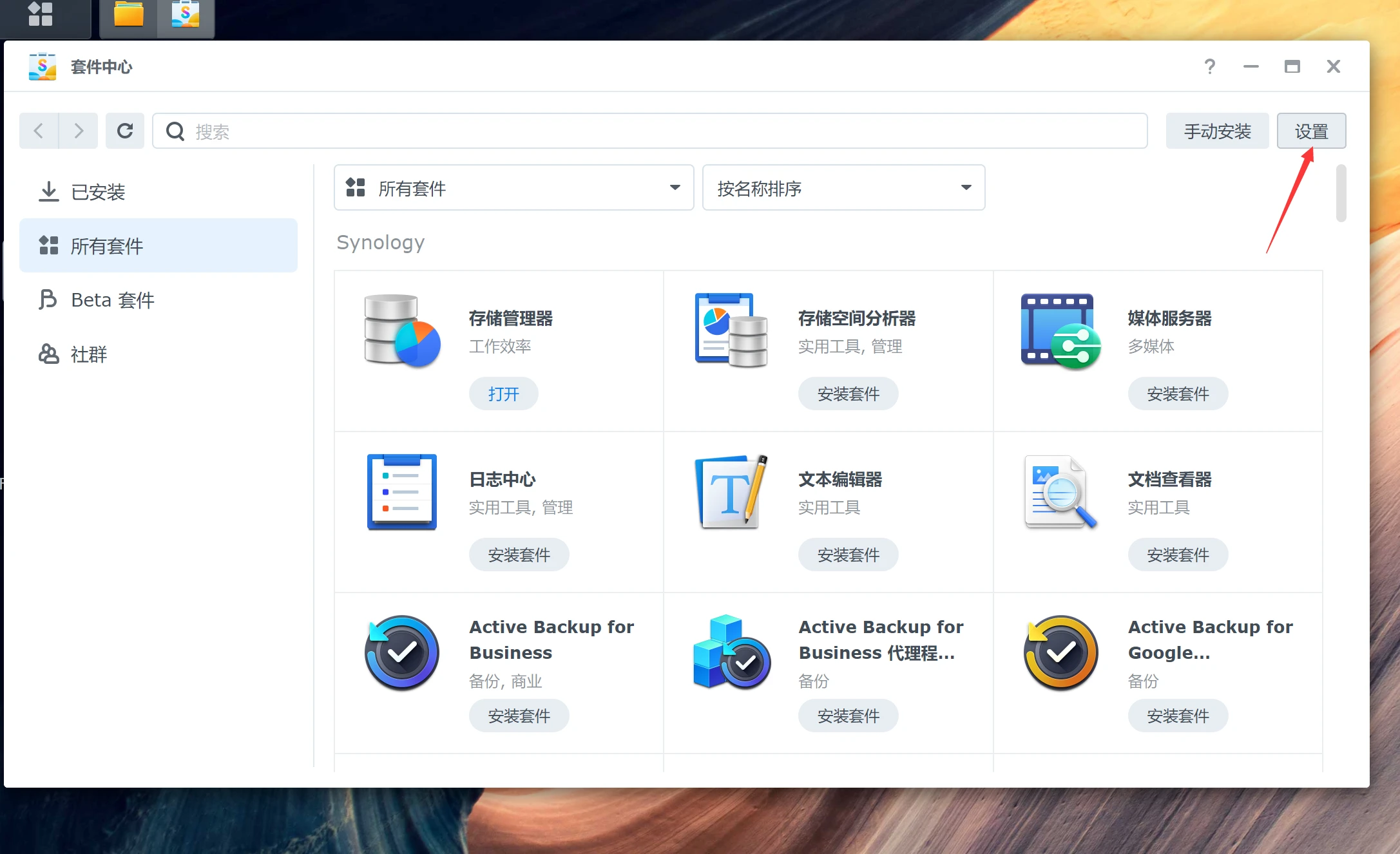
Task: Go back with the left arrow
Action: [39, 131]
